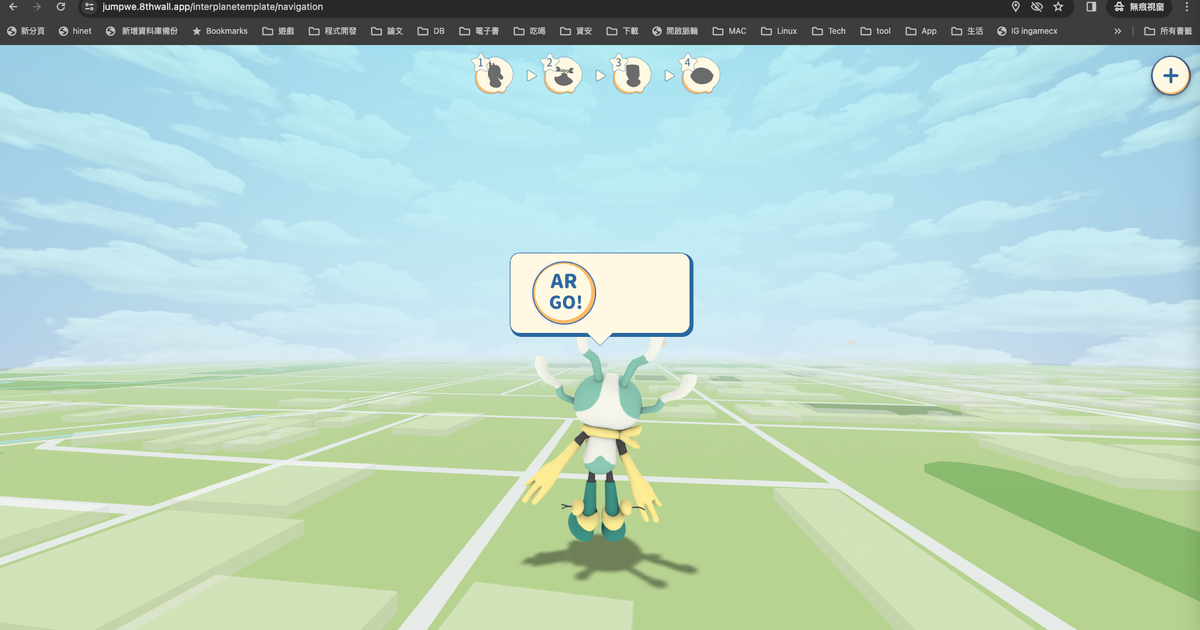The width and height of the screenshot is (1200, 630).
Task: Select stage 3 silhouette badge
Action: tap(632, 76)
